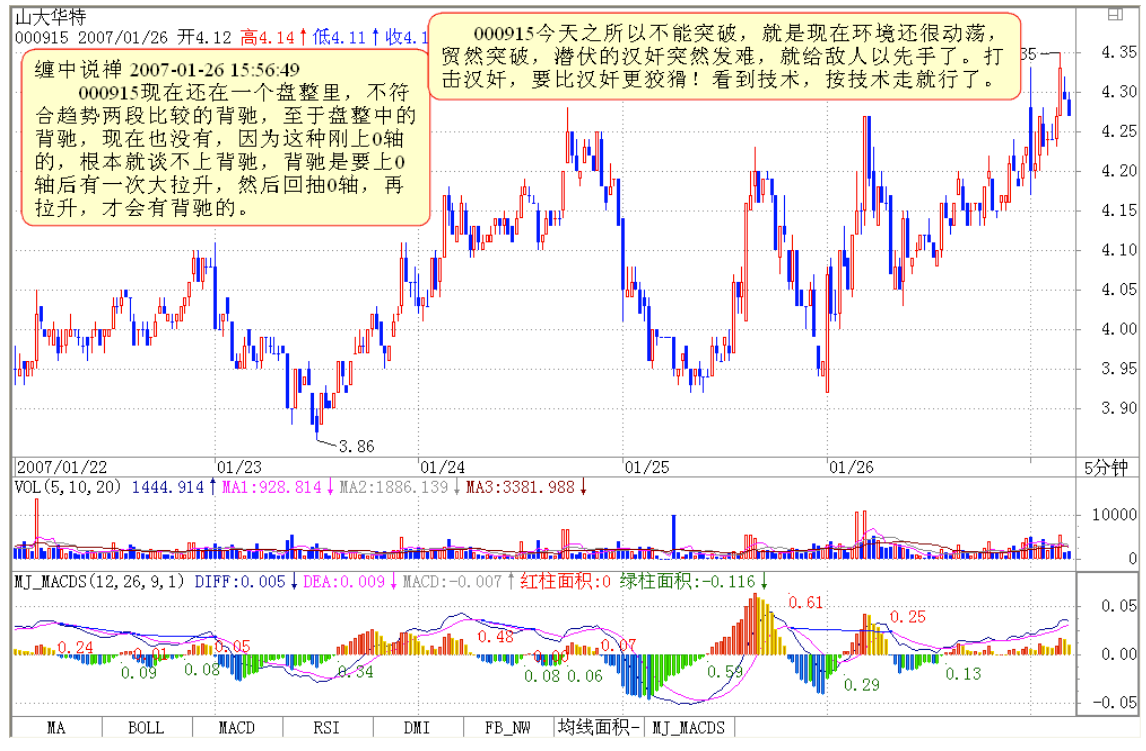
Task: Click the VOL(5,10,20) indicator label
Action: 68,487
